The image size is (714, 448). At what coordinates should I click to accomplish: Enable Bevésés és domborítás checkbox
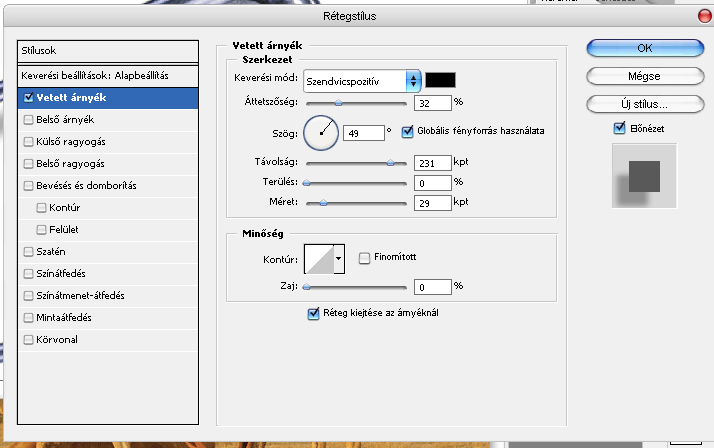tap(28, 185)
